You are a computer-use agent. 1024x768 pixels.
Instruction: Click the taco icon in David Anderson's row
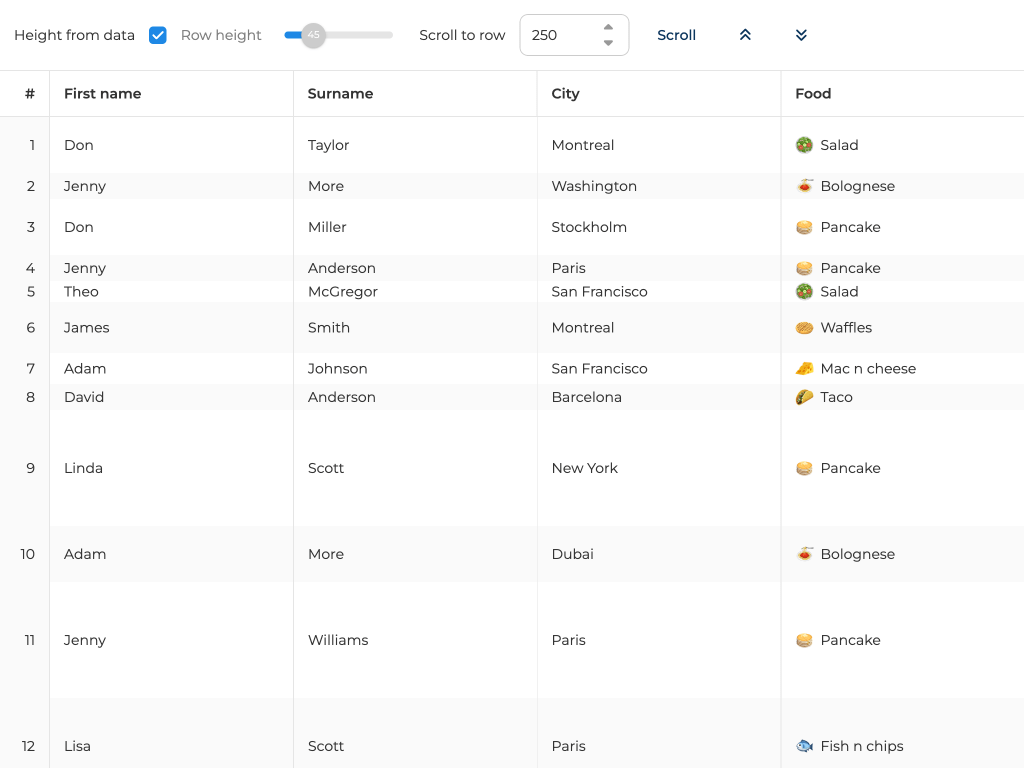(x=804, y=397)
